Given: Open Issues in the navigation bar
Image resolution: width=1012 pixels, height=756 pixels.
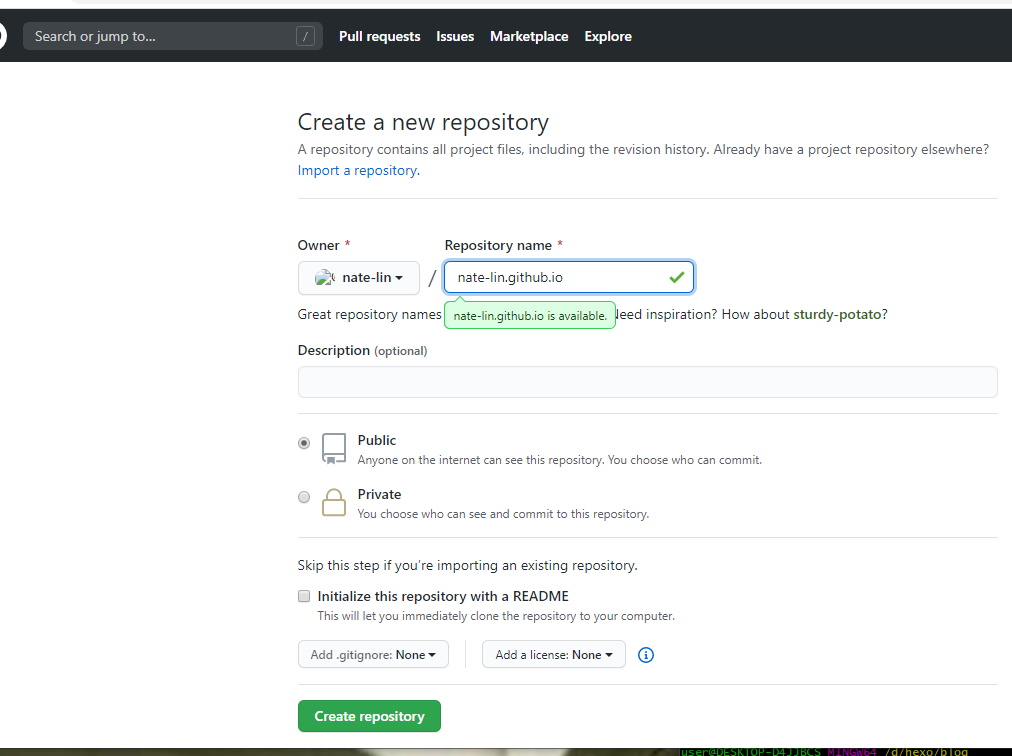Looking at the screenshot, I should (455, 36).
